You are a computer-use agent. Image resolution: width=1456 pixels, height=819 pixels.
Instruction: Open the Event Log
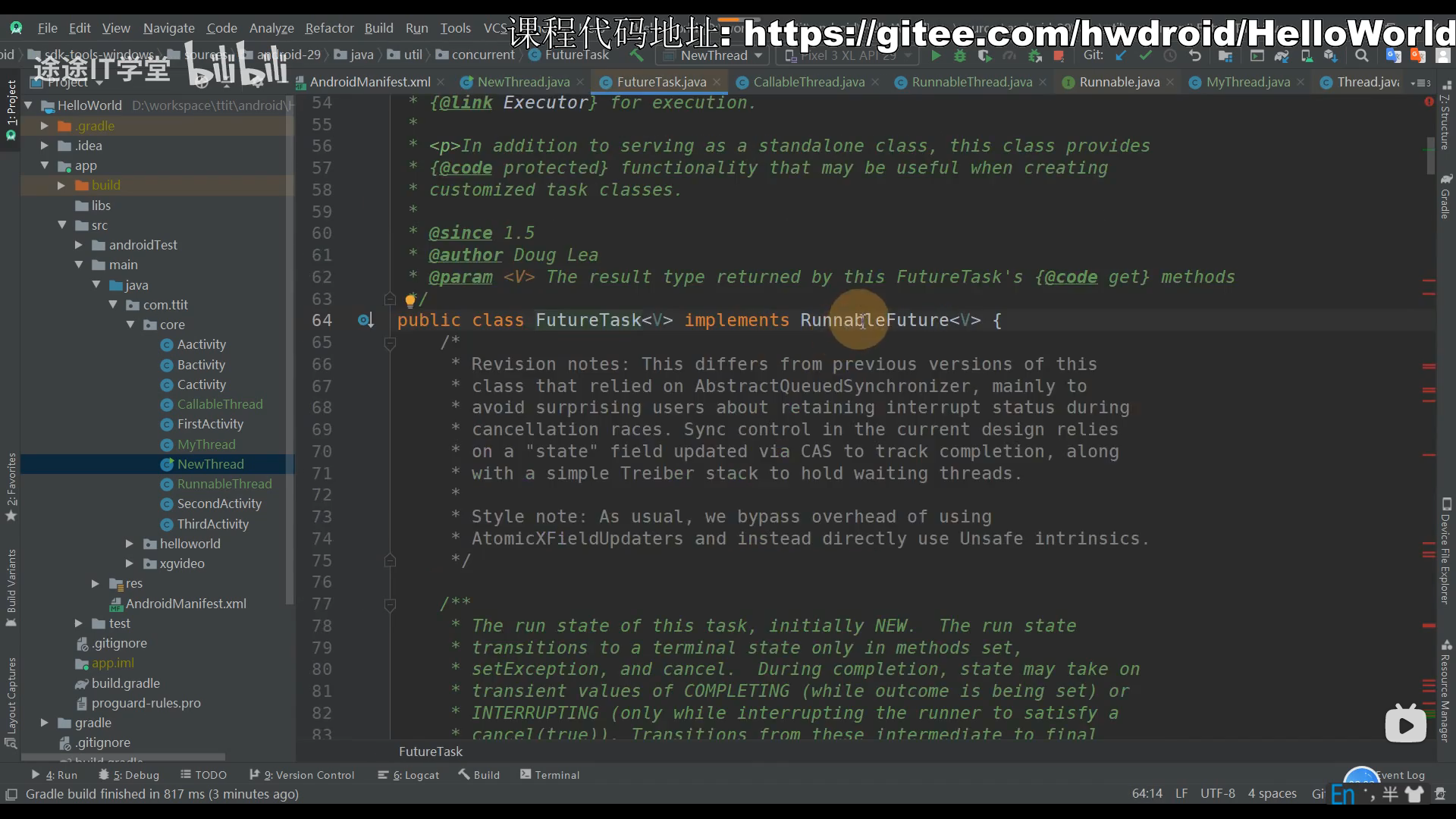point(1400,775)
